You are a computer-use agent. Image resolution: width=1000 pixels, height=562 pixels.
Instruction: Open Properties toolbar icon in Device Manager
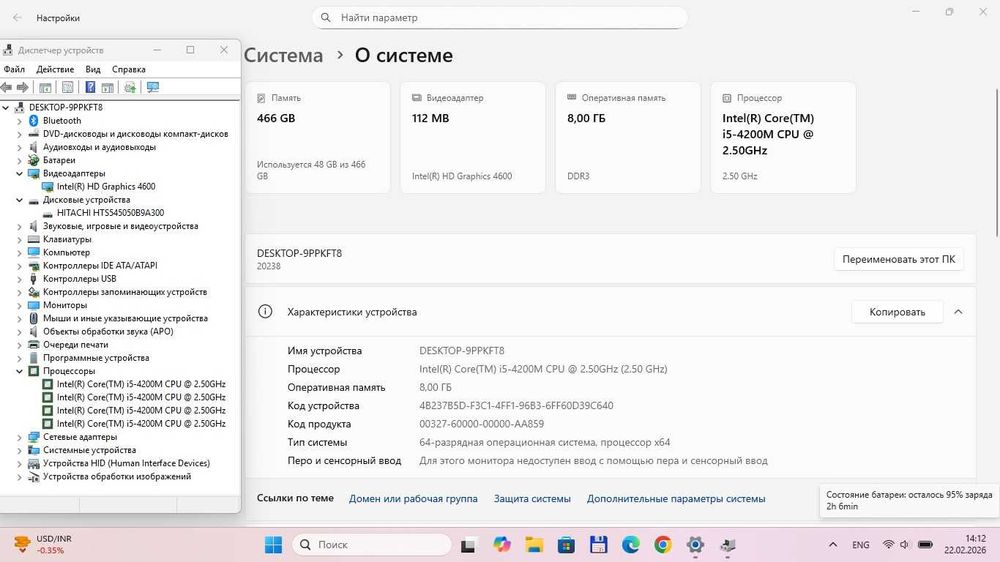coord(67,87)
